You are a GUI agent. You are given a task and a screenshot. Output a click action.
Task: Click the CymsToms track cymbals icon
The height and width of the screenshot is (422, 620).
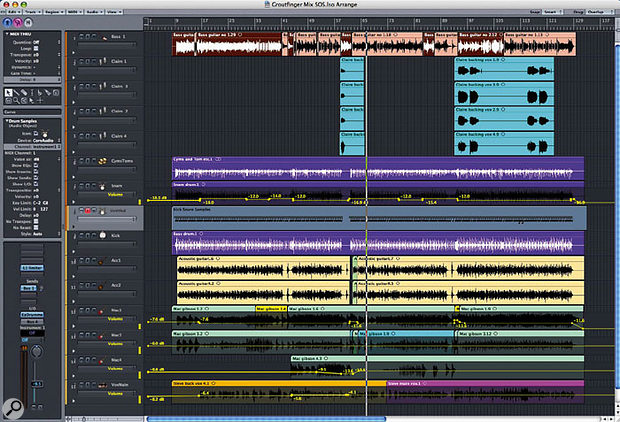(103, 161)
